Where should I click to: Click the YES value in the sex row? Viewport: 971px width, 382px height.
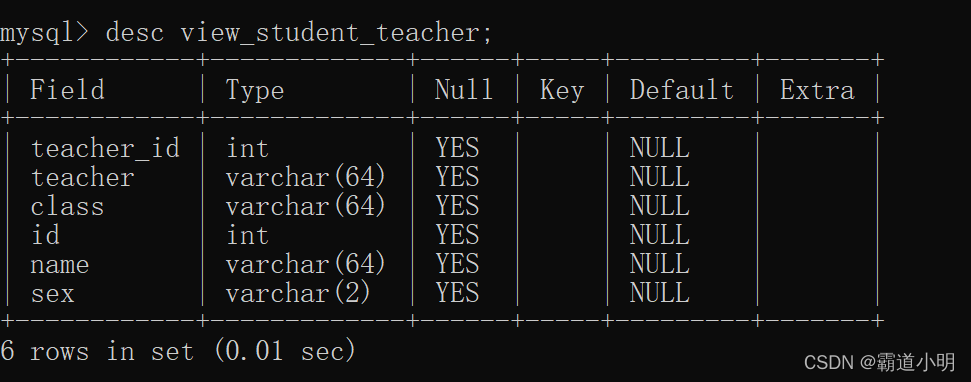(457, 293)
